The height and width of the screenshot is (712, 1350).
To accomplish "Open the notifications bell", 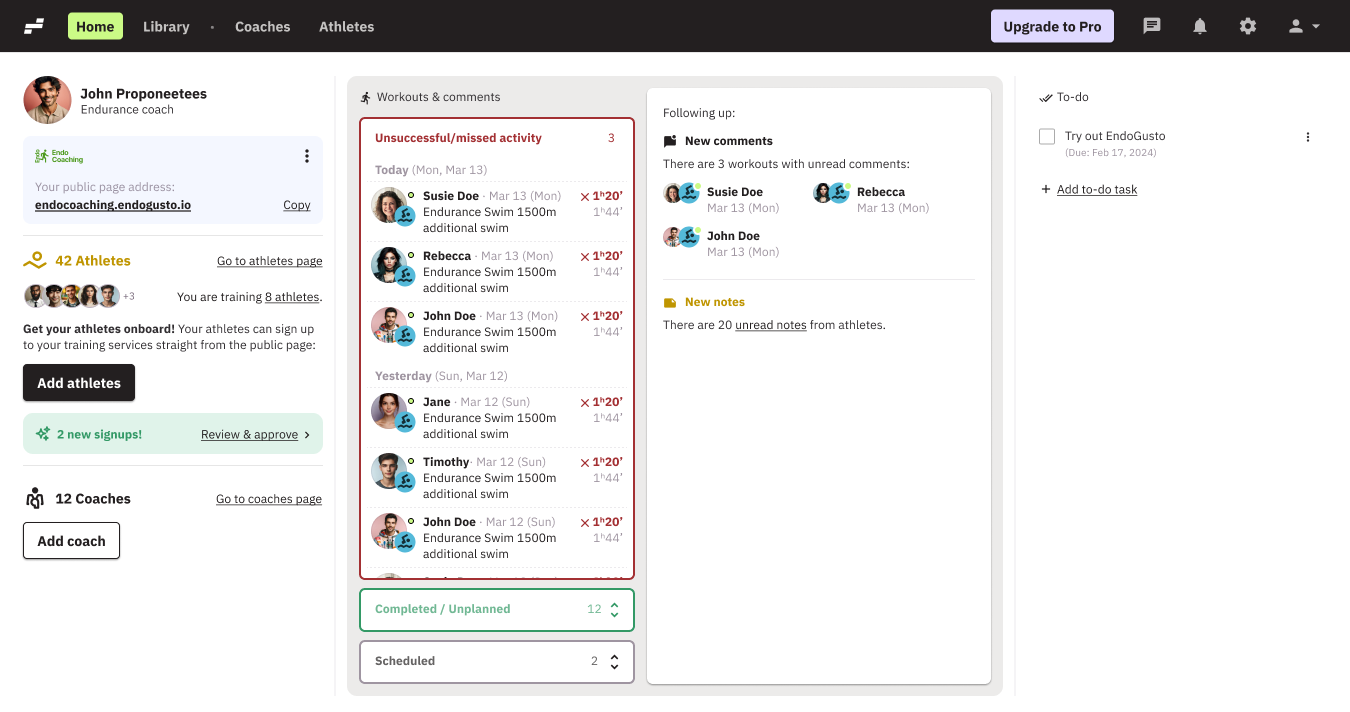I will (x=1200, y=26).
